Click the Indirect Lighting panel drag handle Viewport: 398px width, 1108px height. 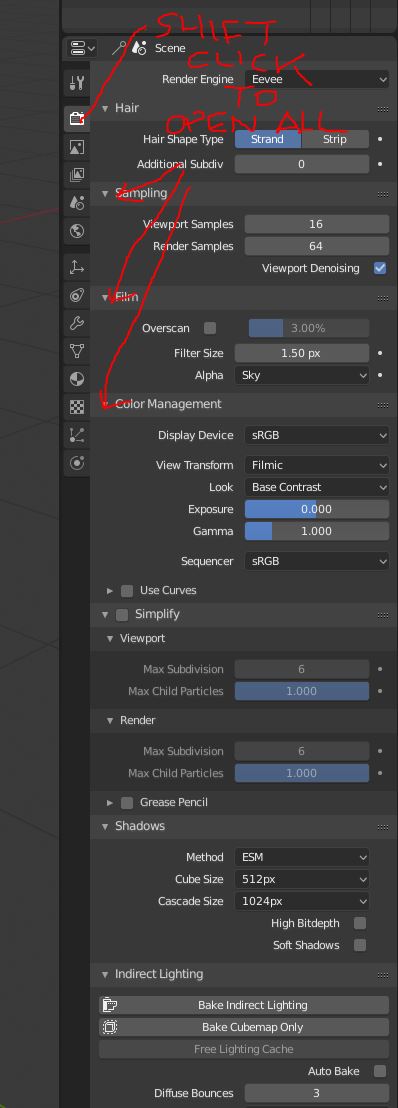tap(382, 975)
